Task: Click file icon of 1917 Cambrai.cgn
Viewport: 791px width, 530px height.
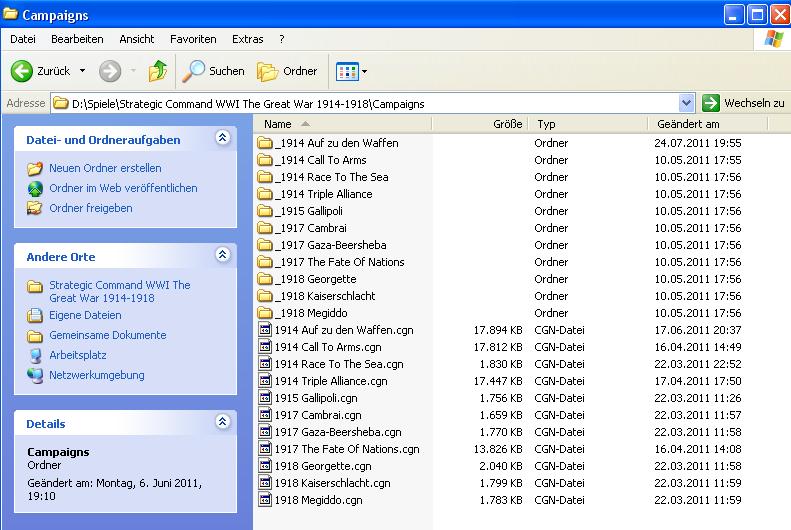Action: pos(265,415)
